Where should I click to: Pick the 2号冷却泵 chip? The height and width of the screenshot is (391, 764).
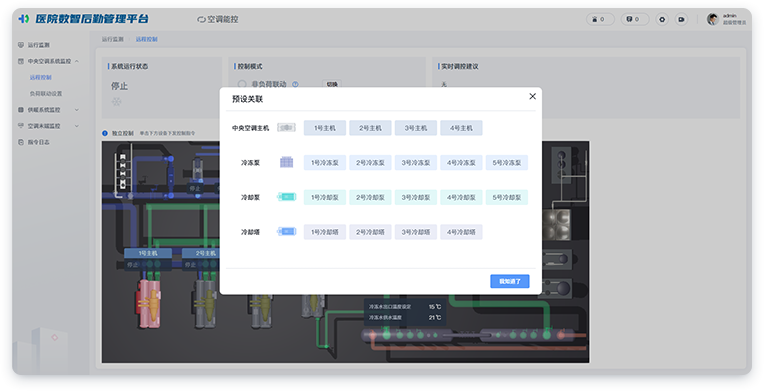[370, 197]
